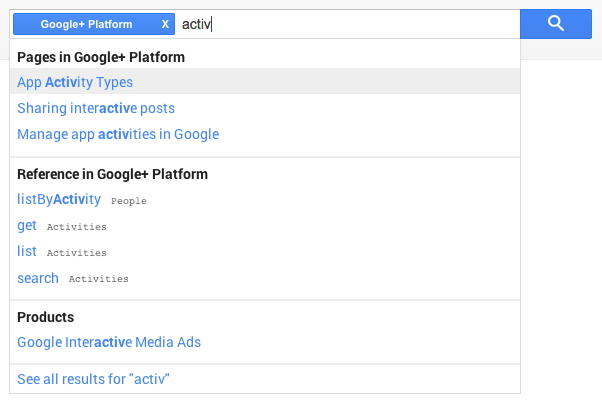Select the Sharing interactive posts suggestion

click(x=96, y=108)
